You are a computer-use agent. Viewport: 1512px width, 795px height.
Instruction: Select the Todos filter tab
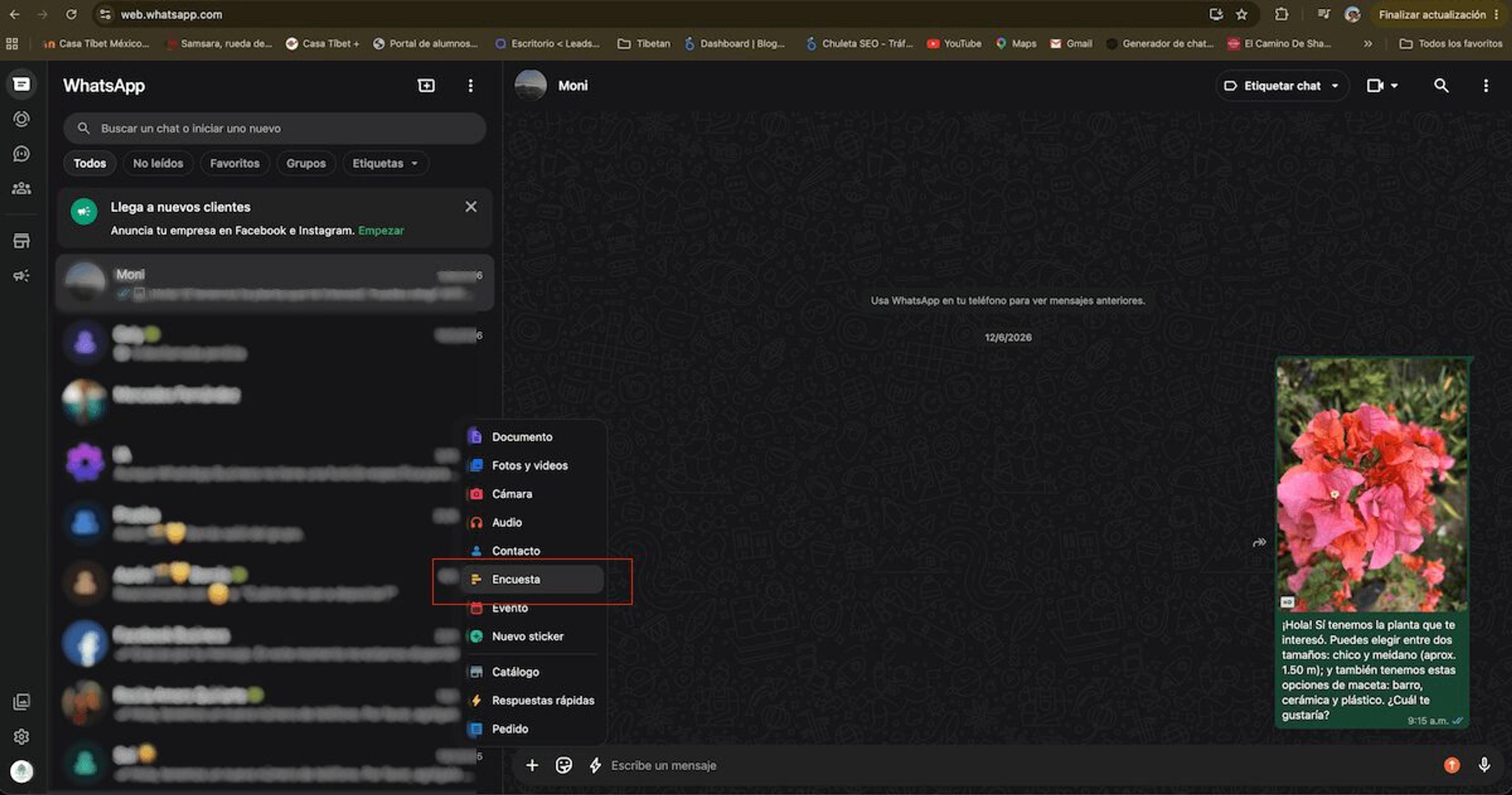coord(90,163)
